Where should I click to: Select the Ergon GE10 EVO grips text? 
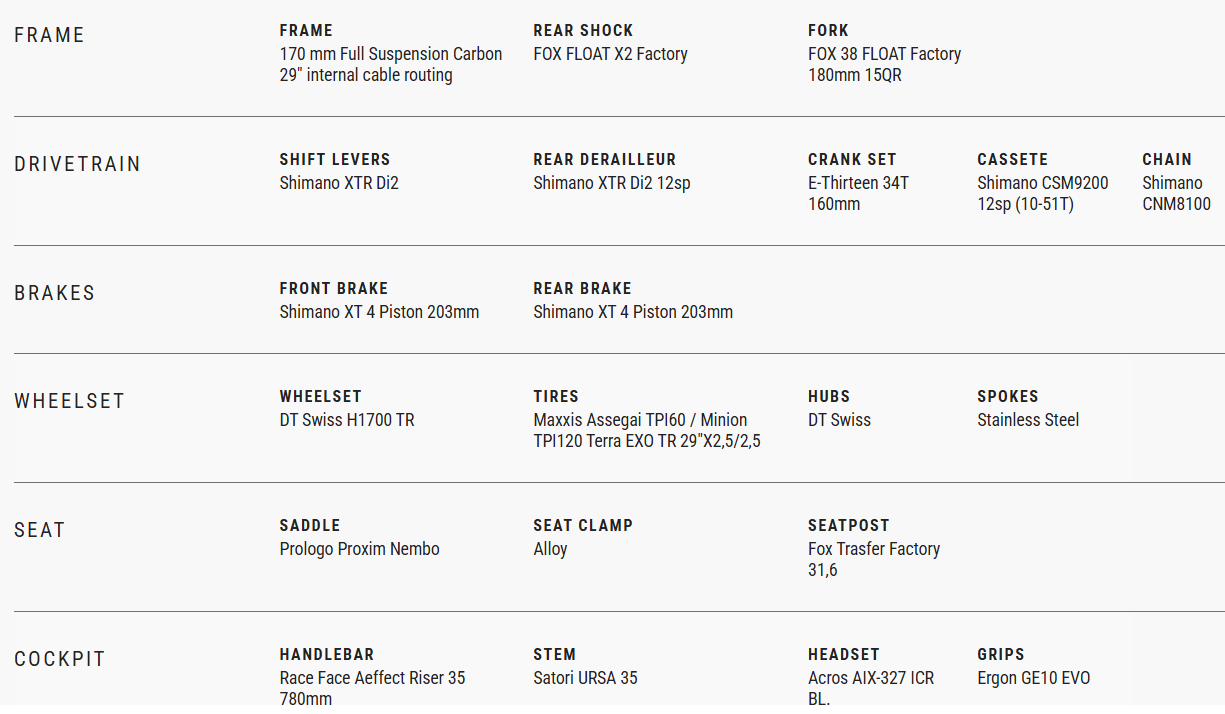(x=1033, y=678)
